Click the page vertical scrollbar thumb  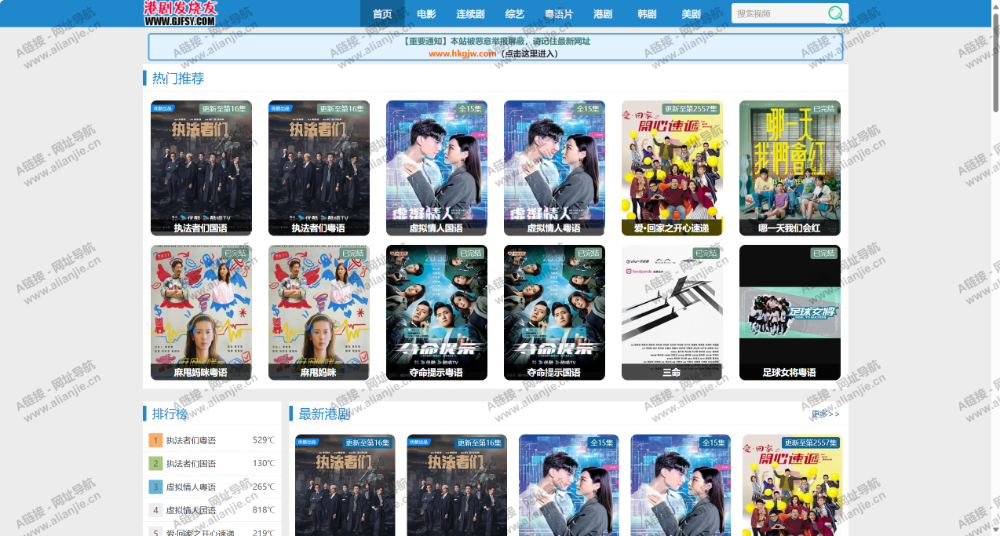point(996,62)
